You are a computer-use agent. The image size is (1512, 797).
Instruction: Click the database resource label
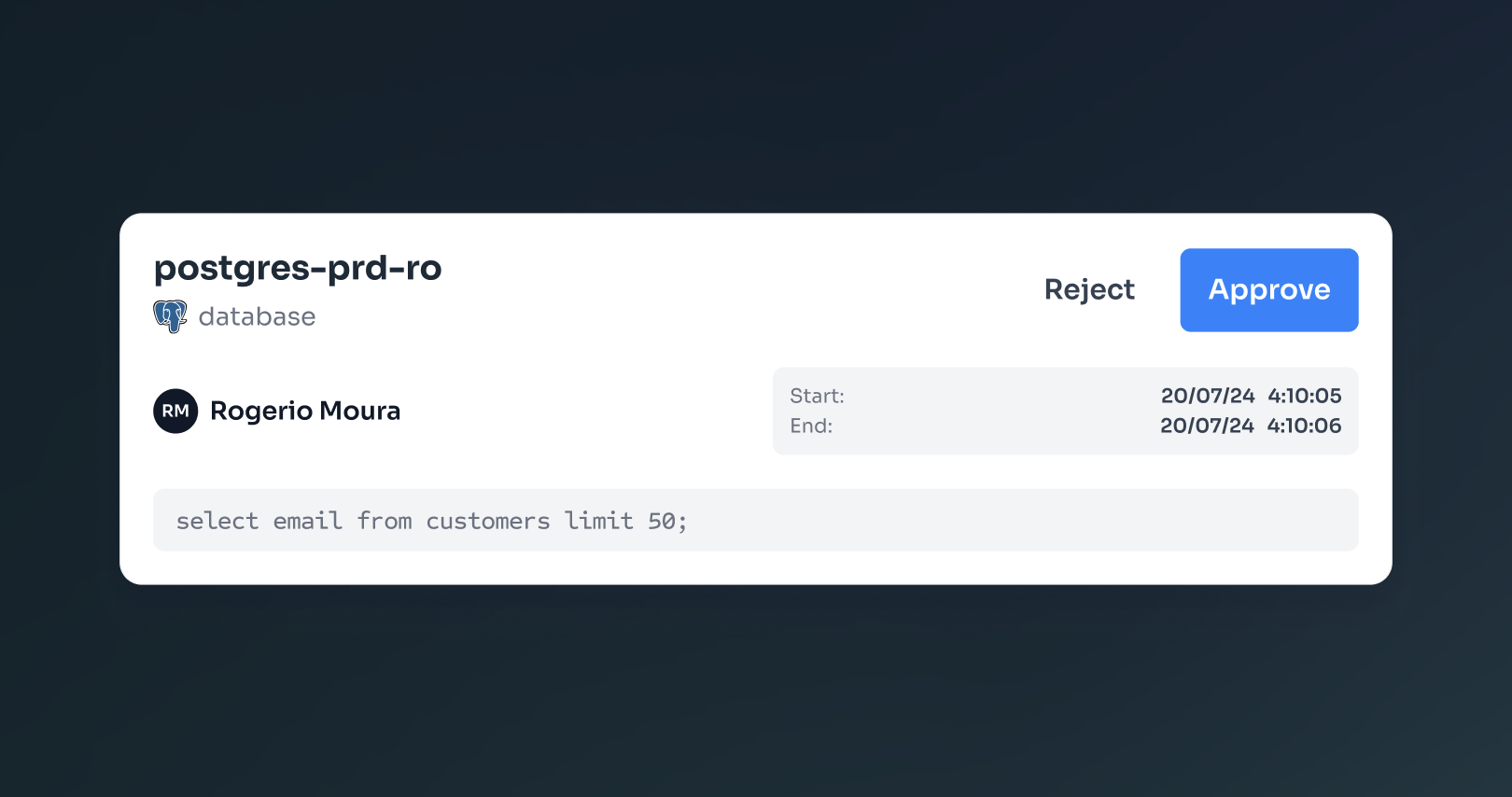click(x=257, y=316)
